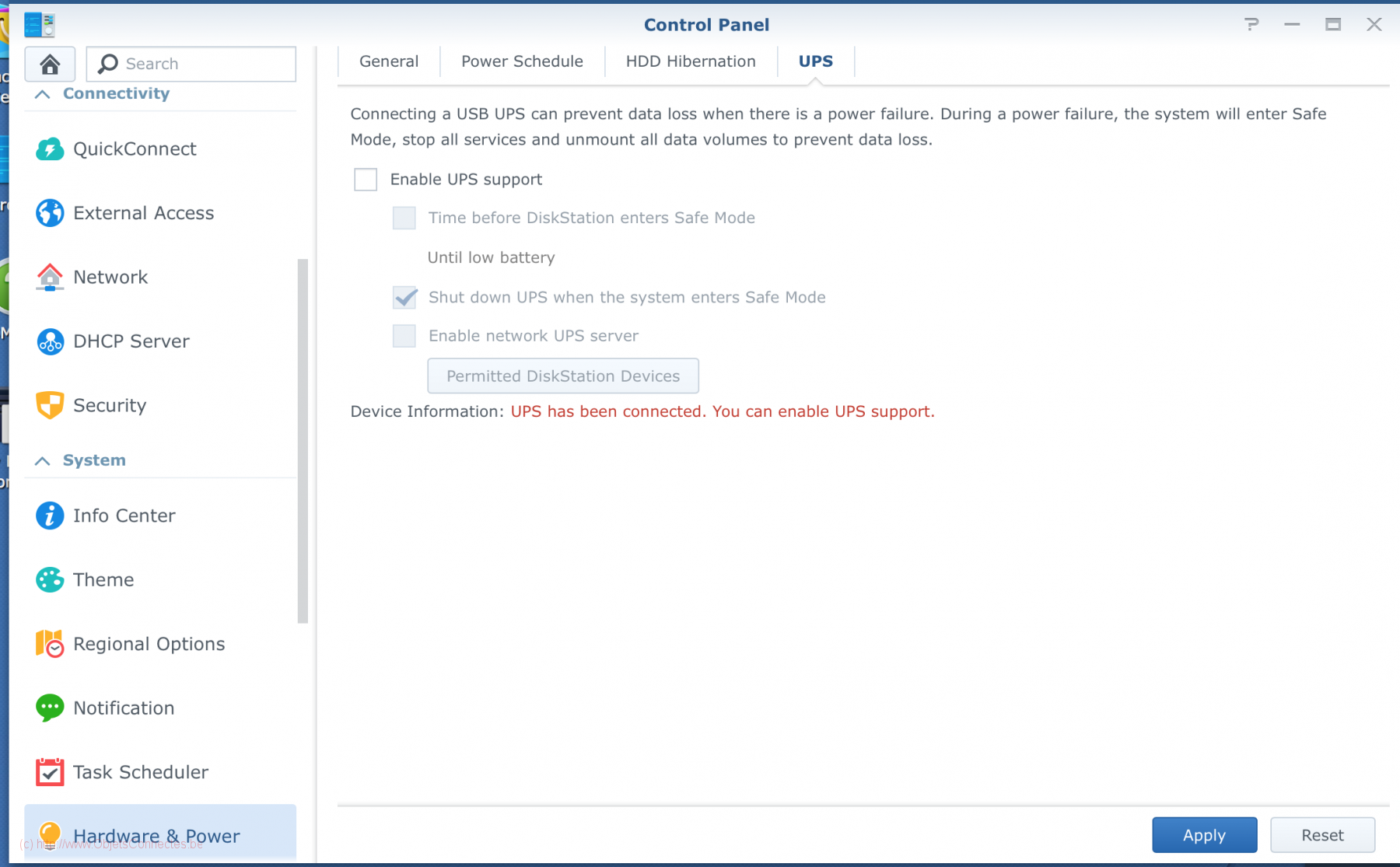Switch to the Power Schedule tab
Viewport: 1400px width, 867px height.
pyautogui.click(x=522, y=61)
